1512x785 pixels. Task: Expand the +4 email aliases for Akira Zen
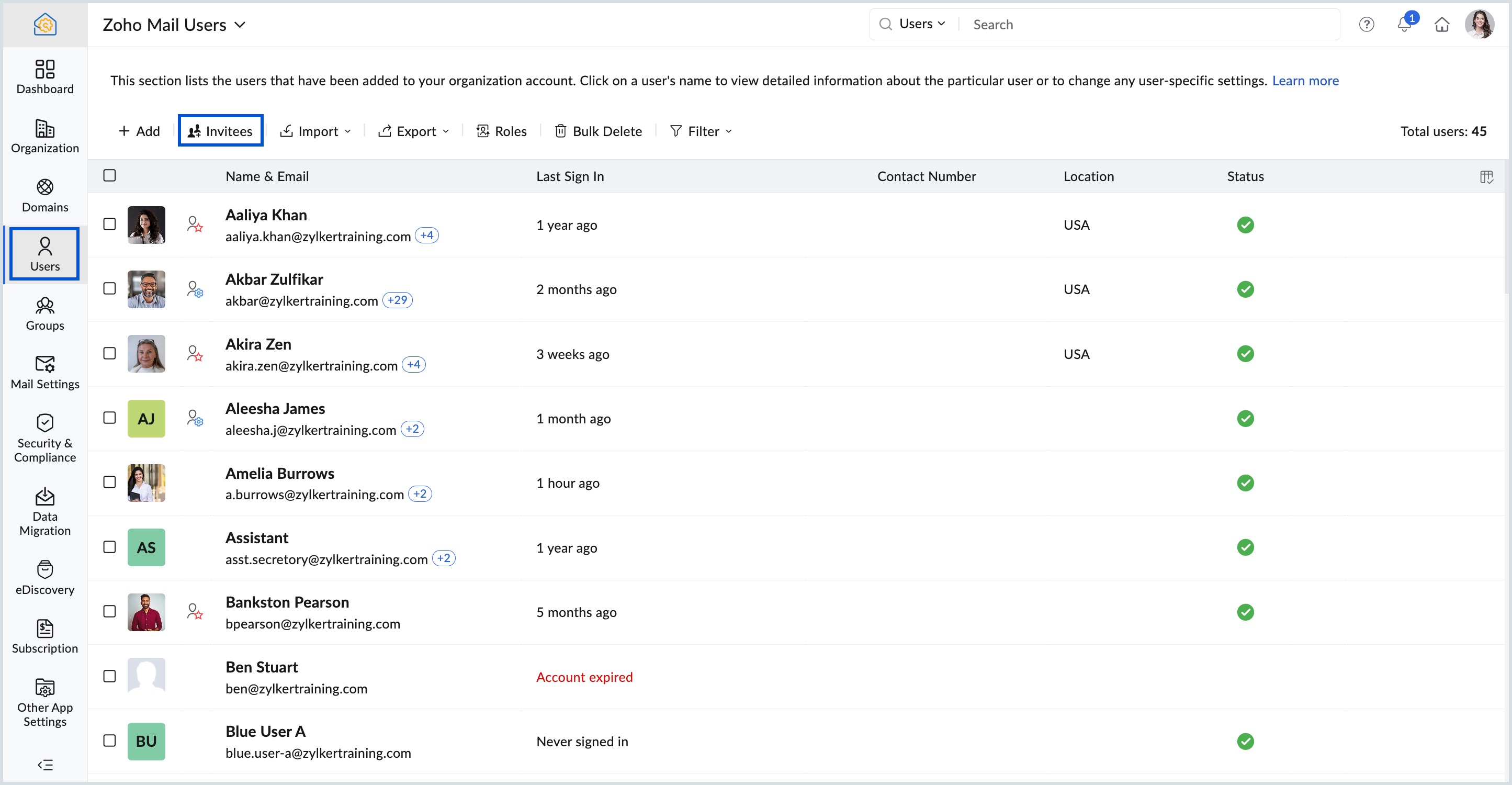414,365
